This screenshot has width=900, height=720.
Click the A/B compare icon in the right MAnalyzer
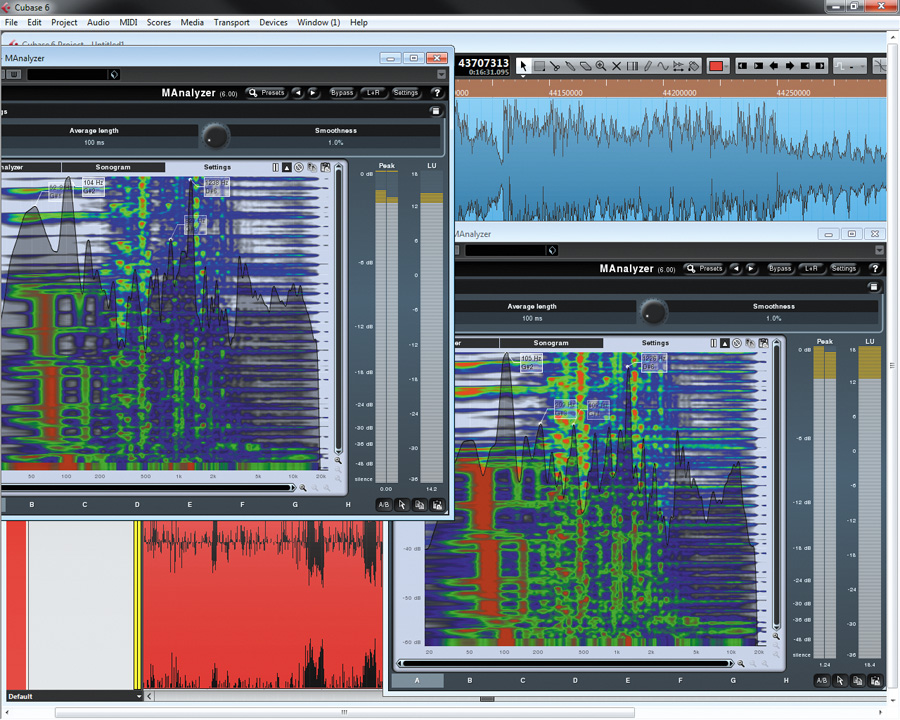(x=821, y=680)
